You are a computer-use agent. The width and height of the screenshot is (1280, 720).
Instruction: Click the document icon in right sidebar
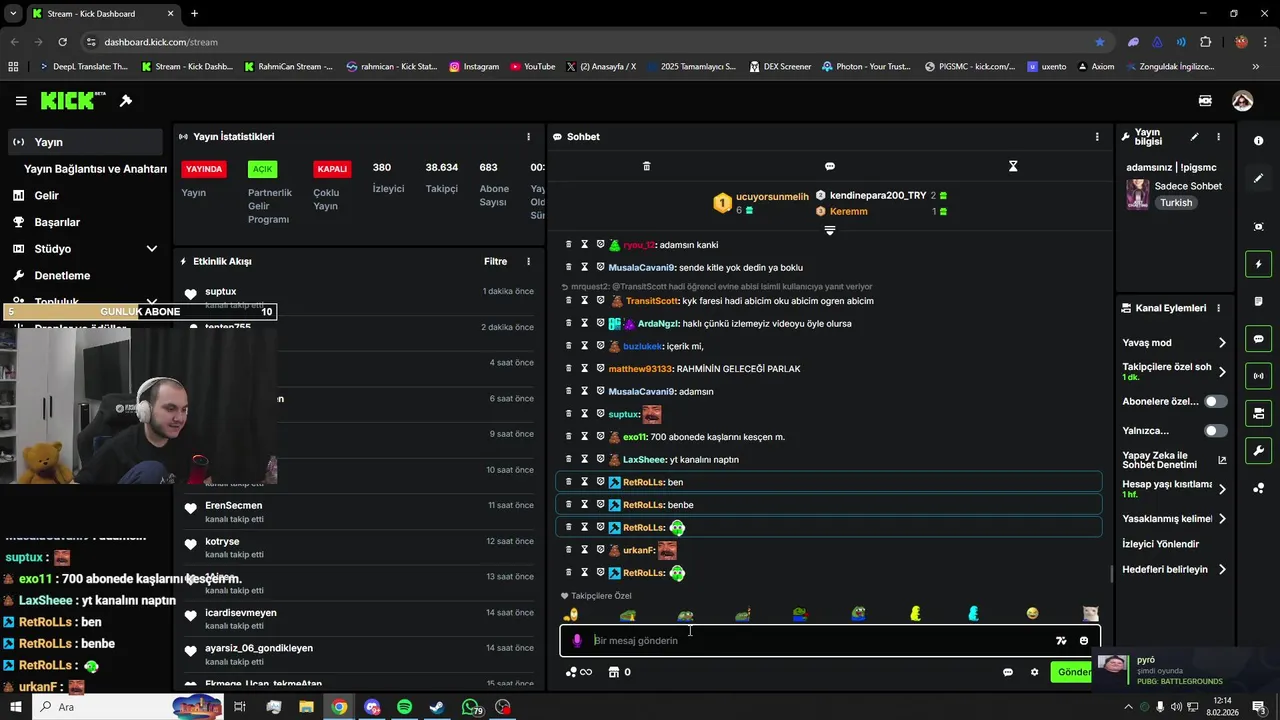1259,301
